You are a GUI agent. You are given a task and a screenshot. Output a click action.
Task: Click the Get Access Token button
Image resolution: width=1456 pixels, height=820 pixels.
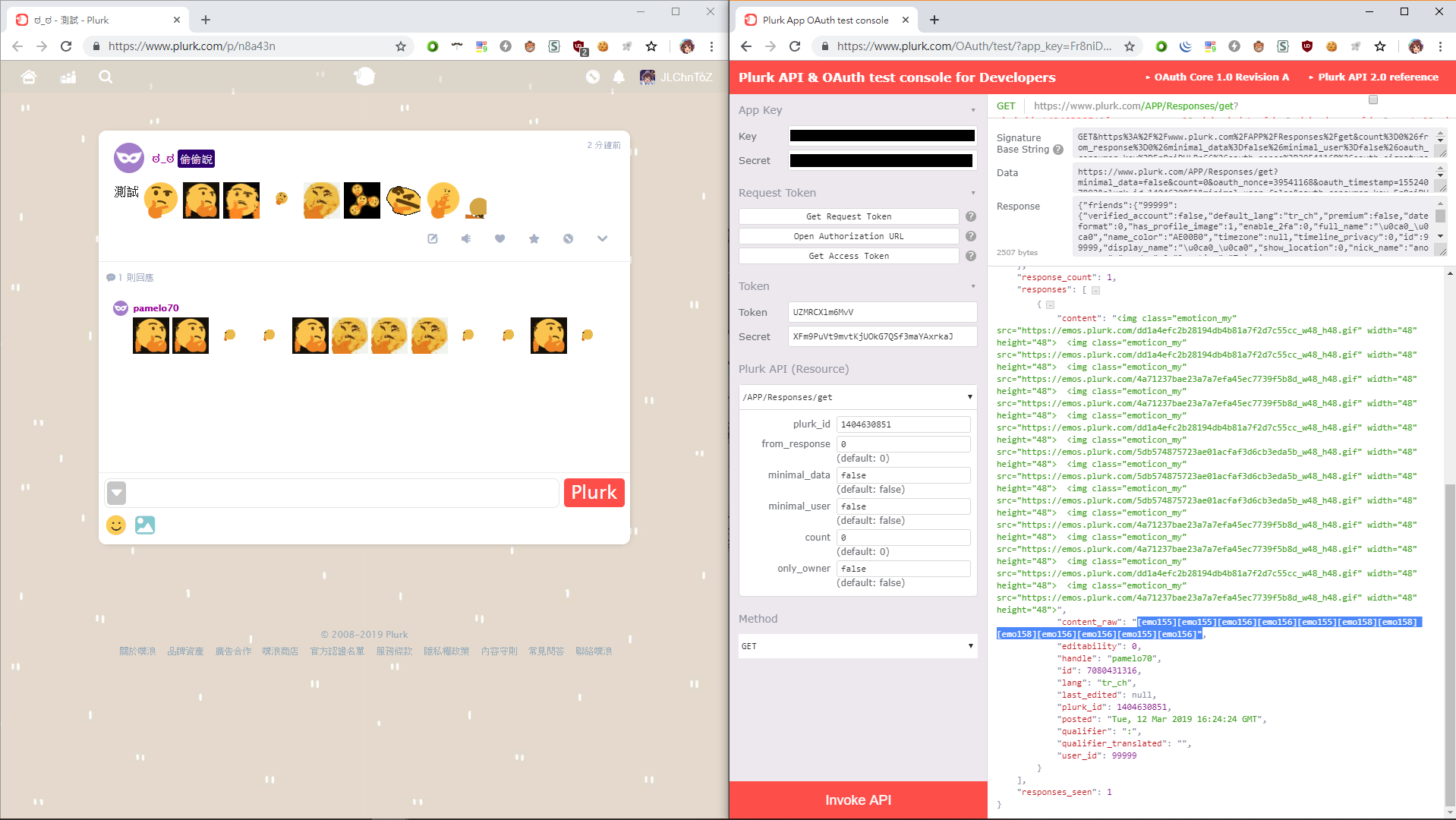click(x=848, y=256)
